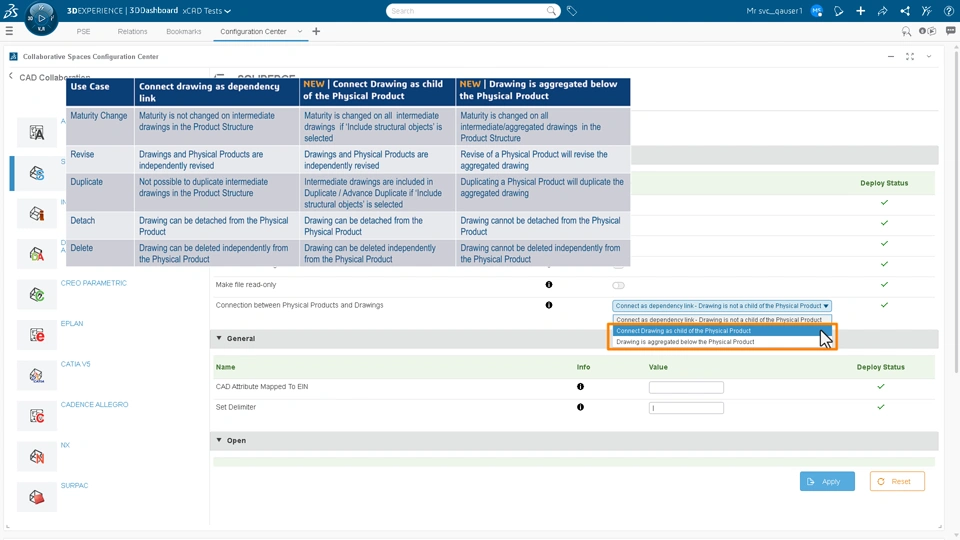
Task: Open the CADENCE ALLEGRO link
Action: click(94, 404)
